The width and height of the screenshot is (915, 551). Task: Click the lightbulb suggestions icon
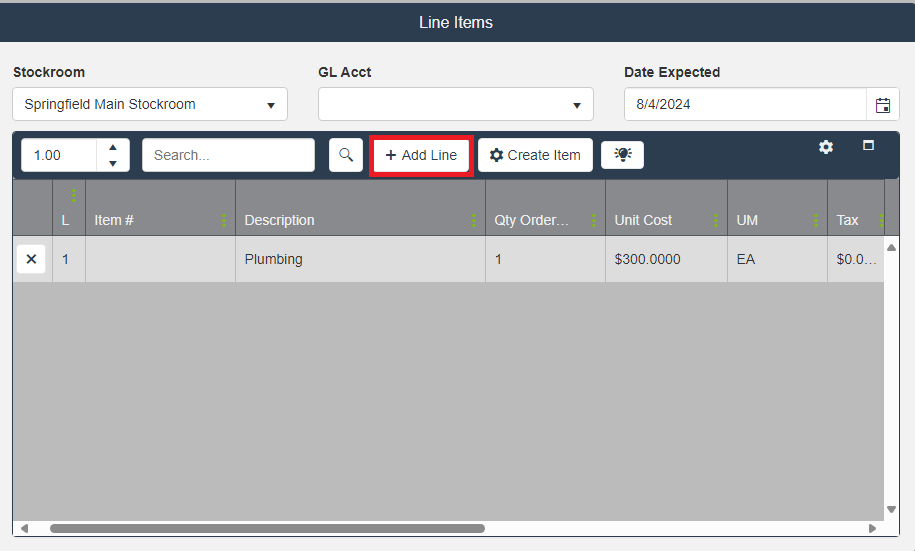tap(622, 155)
